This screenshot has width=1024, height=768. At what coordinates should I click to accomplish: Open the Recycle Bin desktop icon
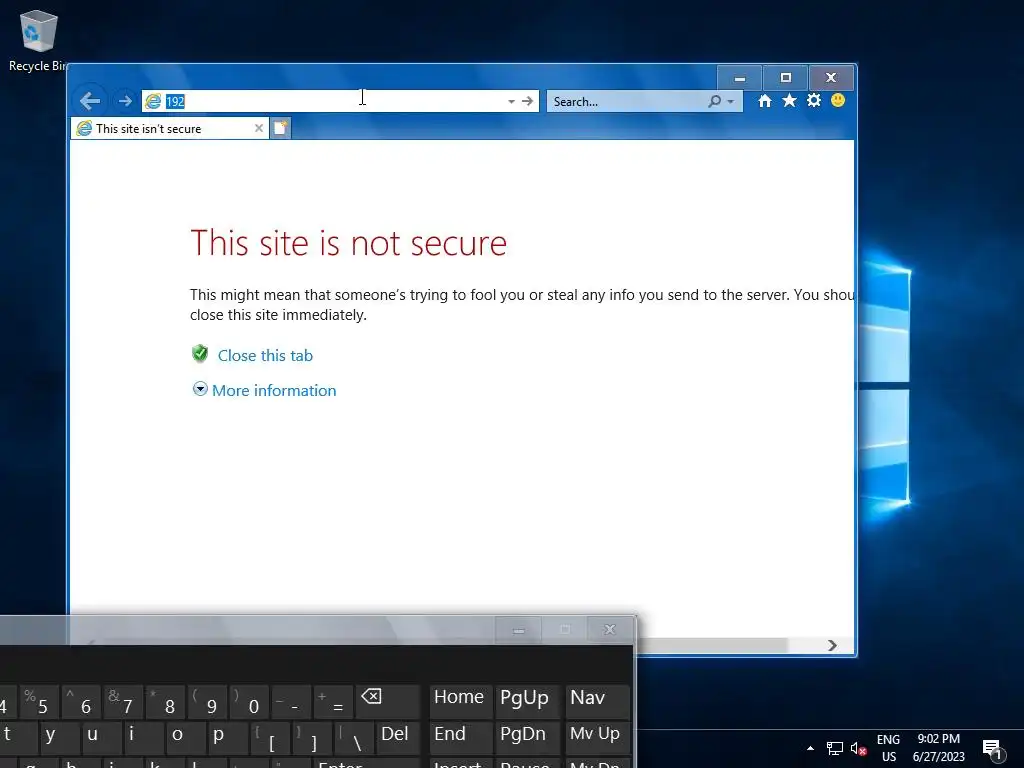39,40
